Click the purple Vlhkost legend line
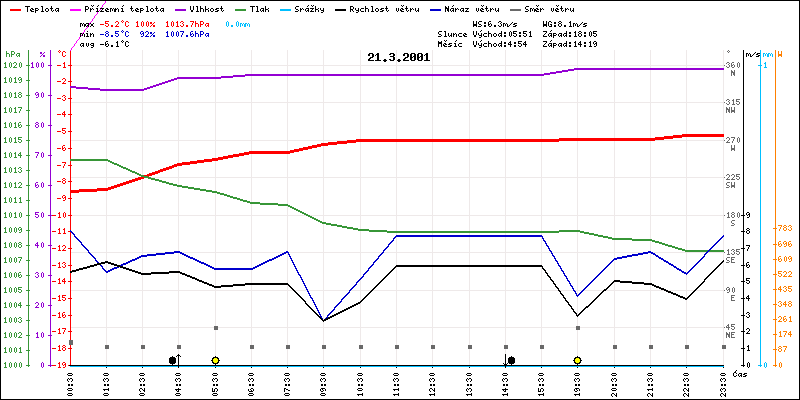 (163, 9)
